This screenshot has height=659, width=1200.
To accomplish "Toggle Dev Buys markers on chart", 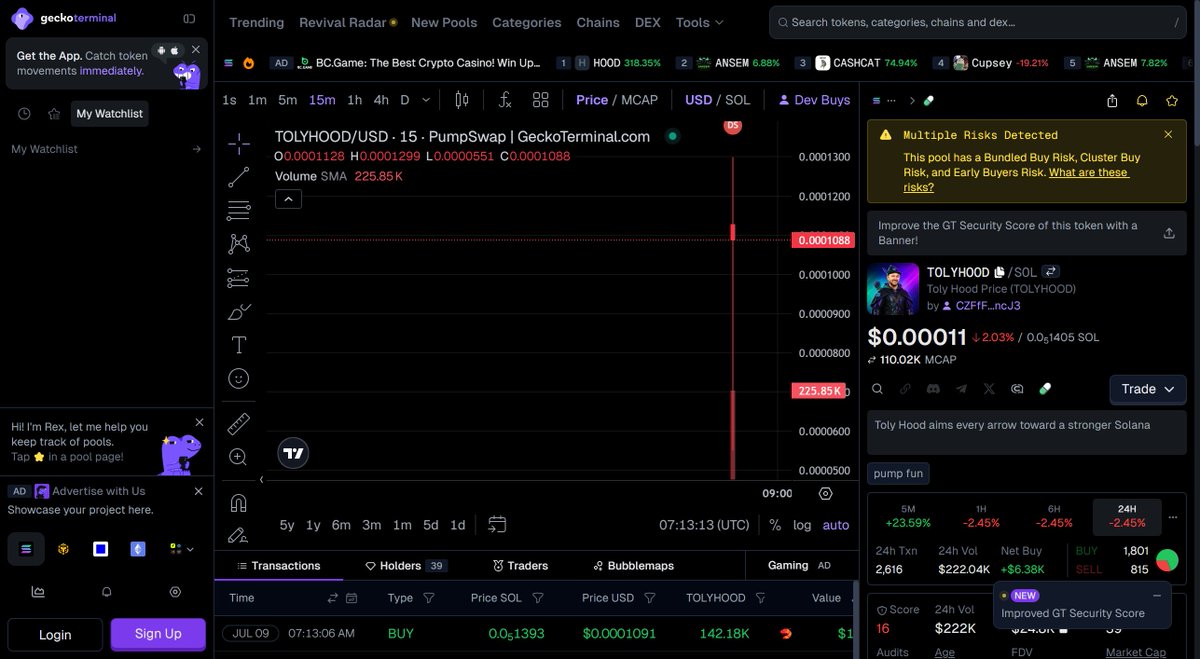I will point(813,100).
